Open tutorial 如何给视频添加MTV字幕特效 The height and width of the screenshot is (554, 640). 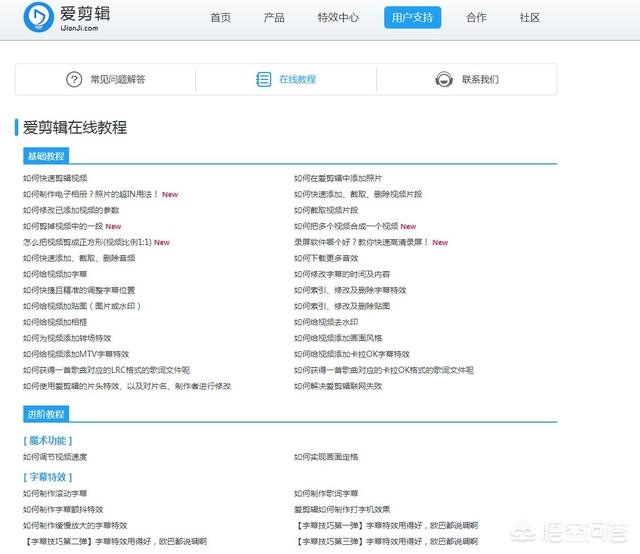coord(76,354)
